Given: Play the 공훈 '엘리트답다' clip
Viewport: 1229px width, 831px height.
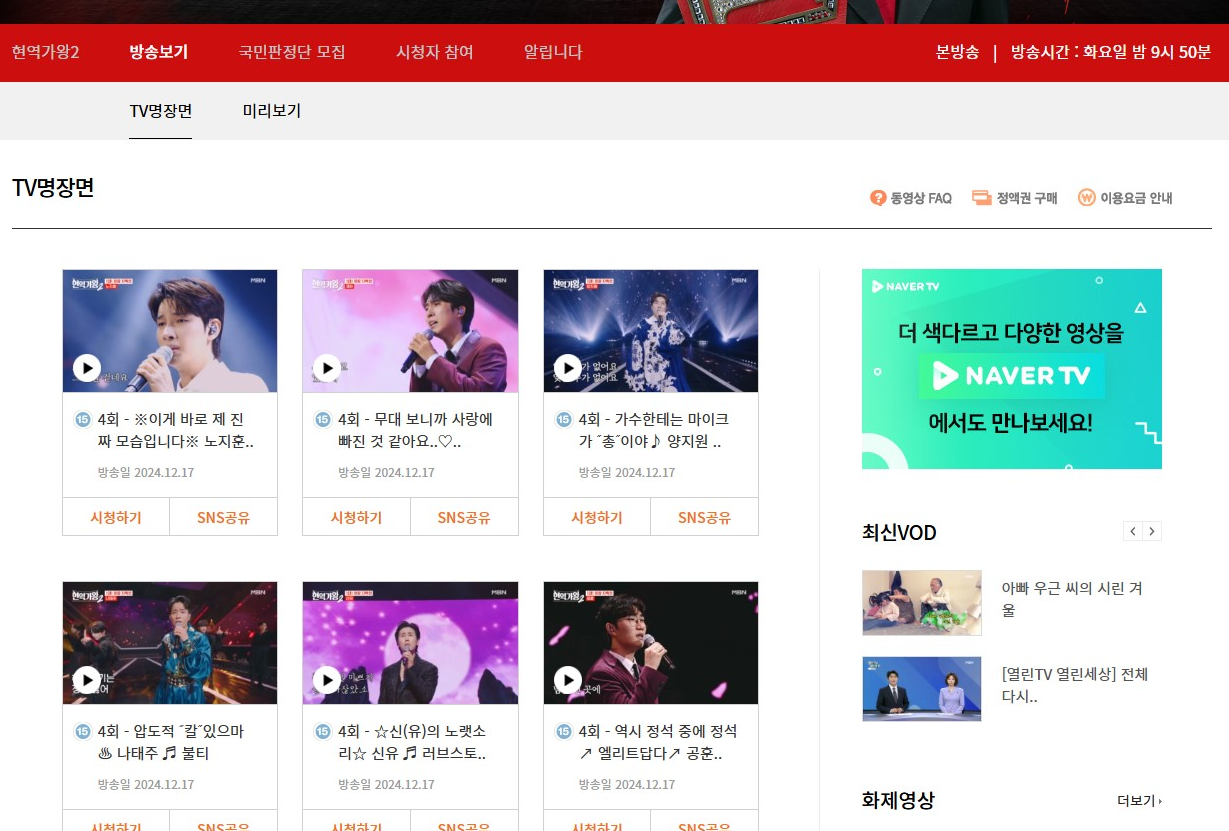Looking at the screenshot, I should pyautogui.click(x=567, y=680).
